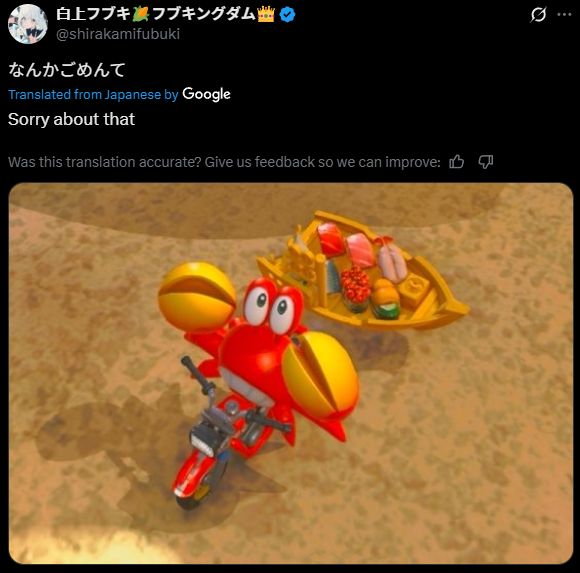Rate the translation with thumbs down

[x=485, y=162]
